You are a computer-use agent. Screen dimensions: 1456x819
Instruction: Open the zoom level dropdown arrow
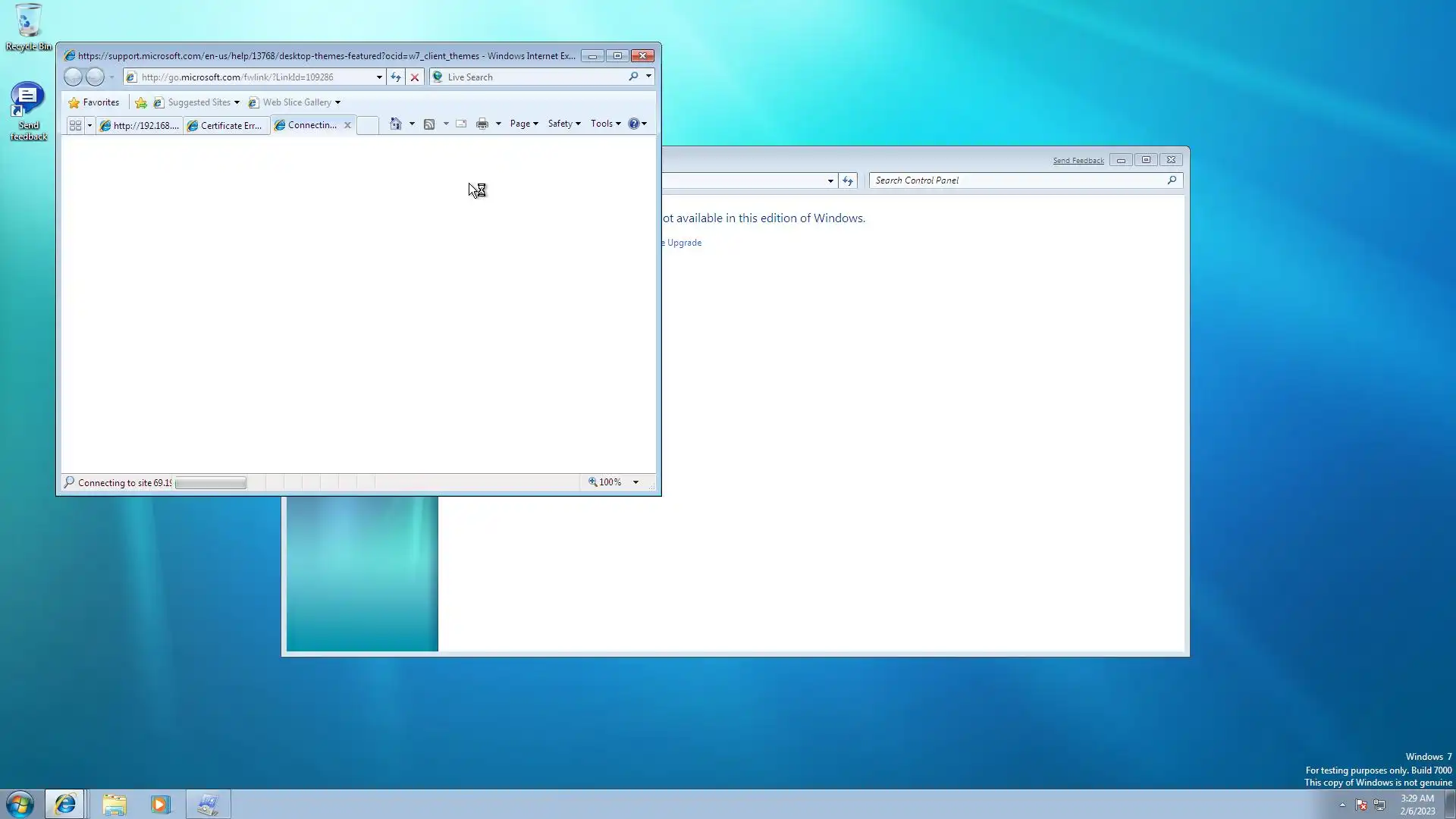635,482
